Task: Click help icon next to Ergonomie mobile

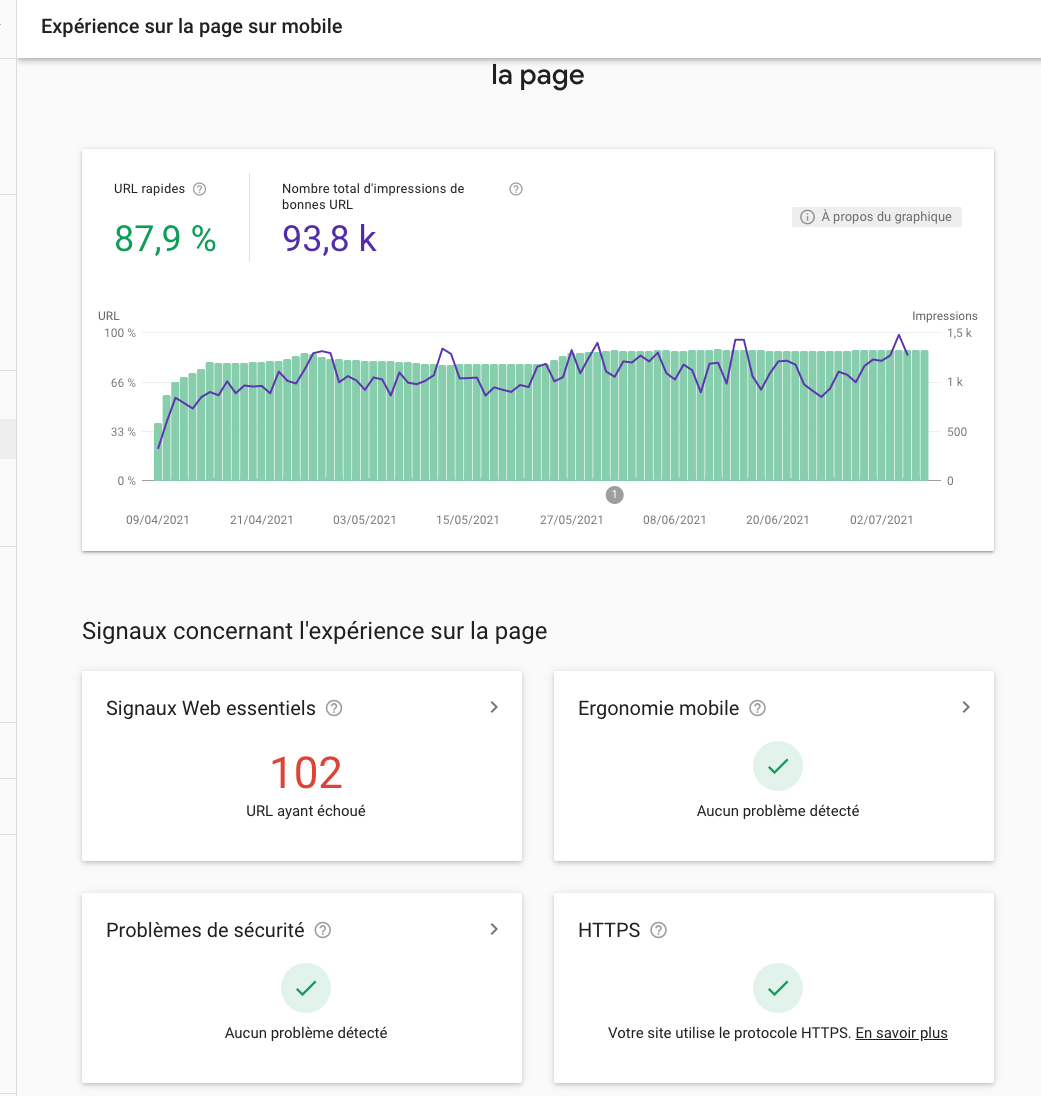Action: click(x=758, y=708)
